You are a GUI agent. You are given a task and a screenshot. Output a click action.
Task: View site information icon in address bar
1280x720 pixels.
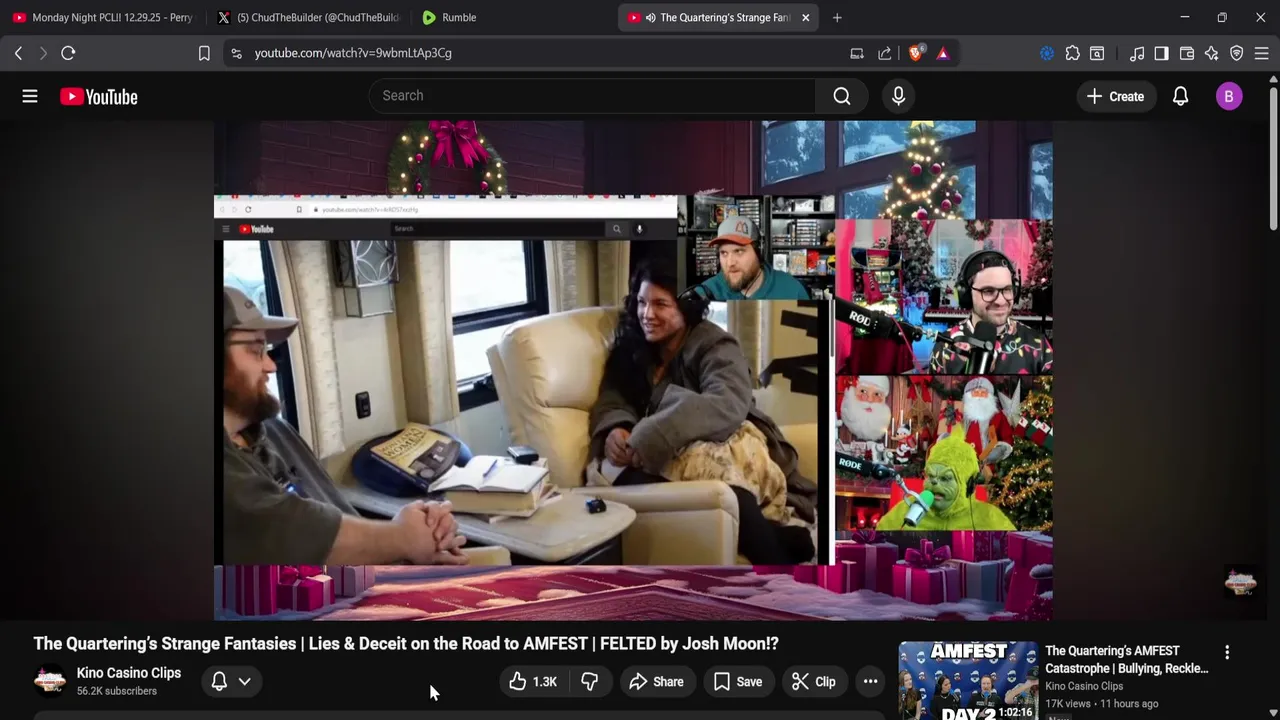point(236,53)
